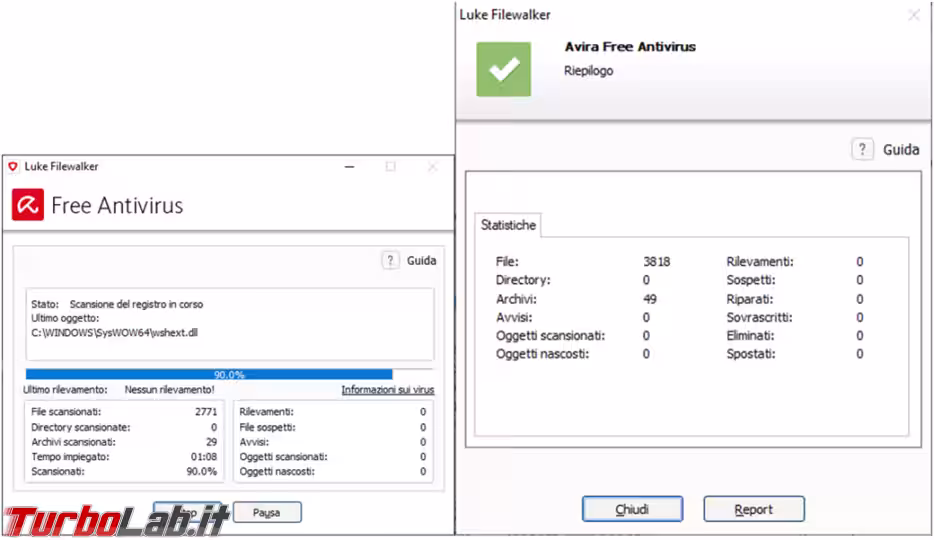The height and width of the screenshot is (540, 934).
Task: Open help via question mark in scan window
Action: point(390,261)
